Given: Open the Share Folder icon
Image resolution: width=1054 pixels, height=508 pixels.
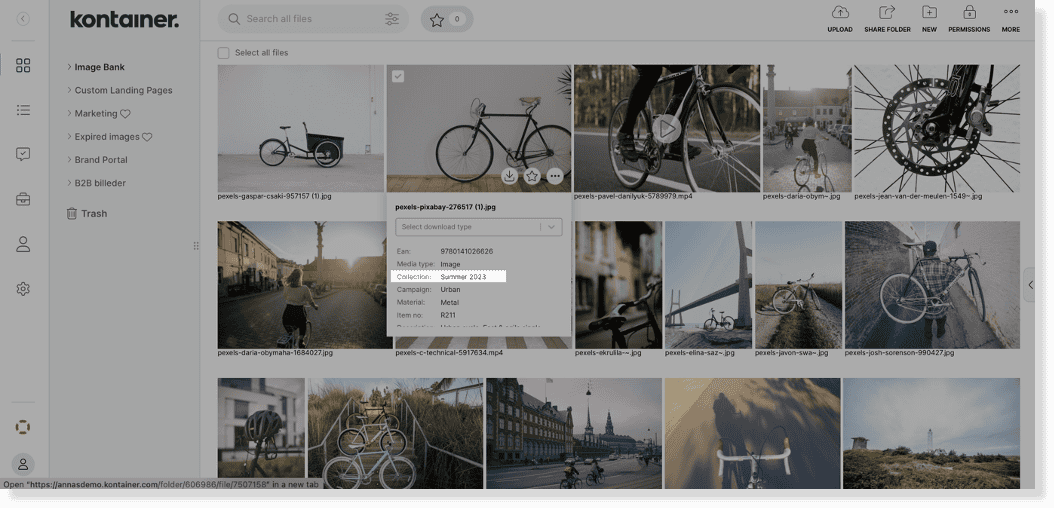Looking at the screenshot, I should 887,13.
